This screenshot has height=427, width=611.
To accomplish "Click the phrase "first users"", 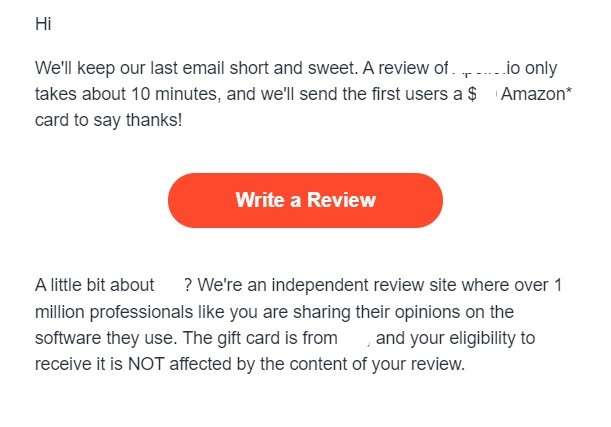I will 406,94.
